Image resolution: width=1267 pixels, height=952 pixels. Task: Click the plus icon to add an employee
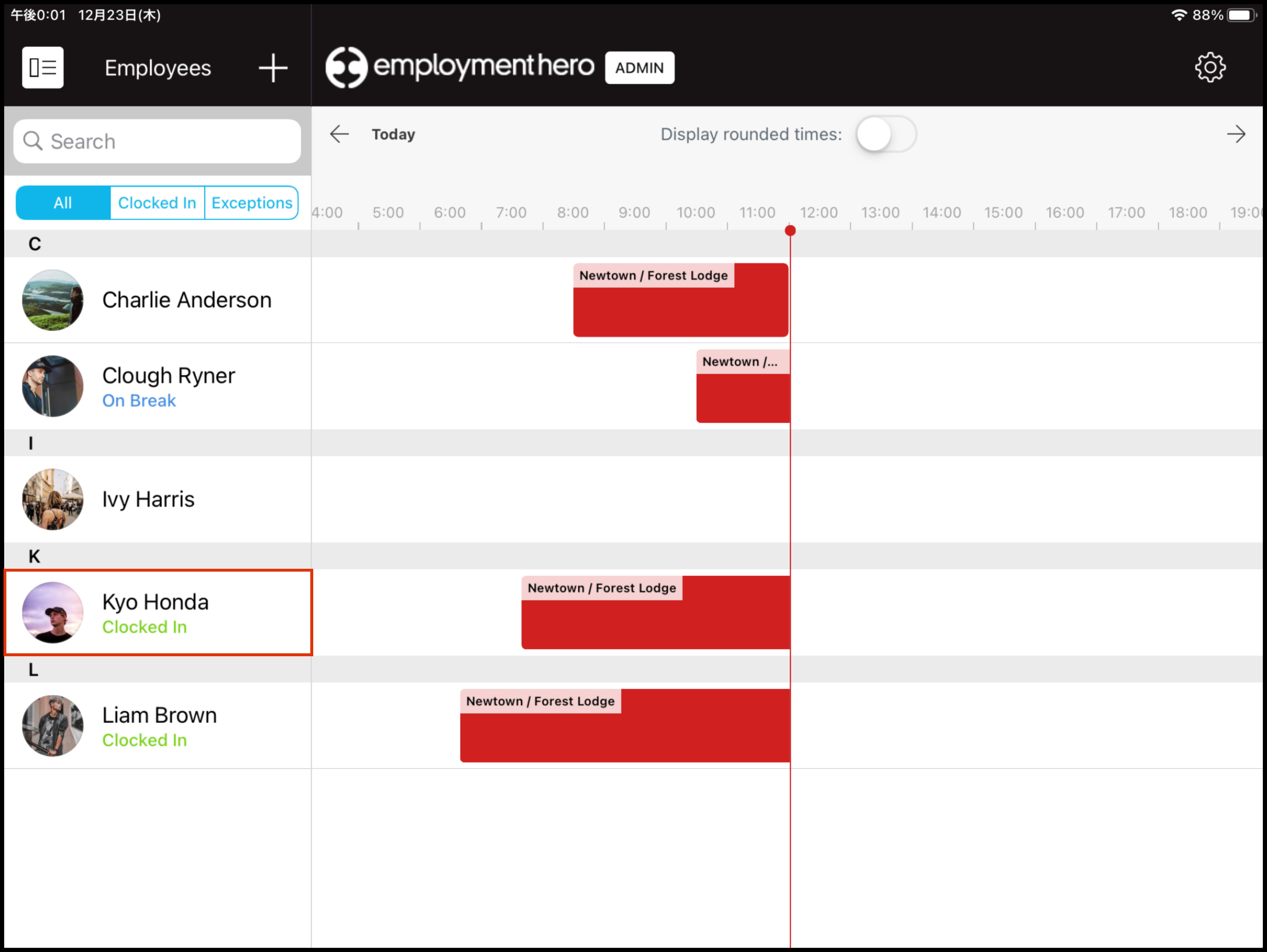(x=272, y=67)
